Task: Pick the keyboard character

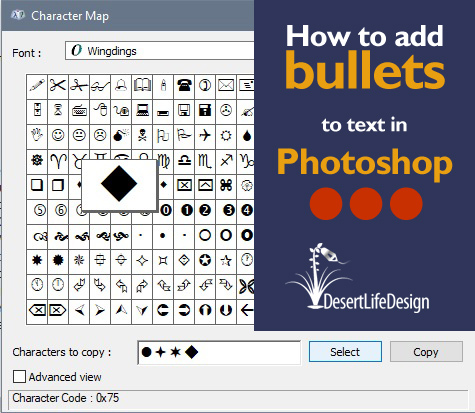Action: tap(79, 110)
